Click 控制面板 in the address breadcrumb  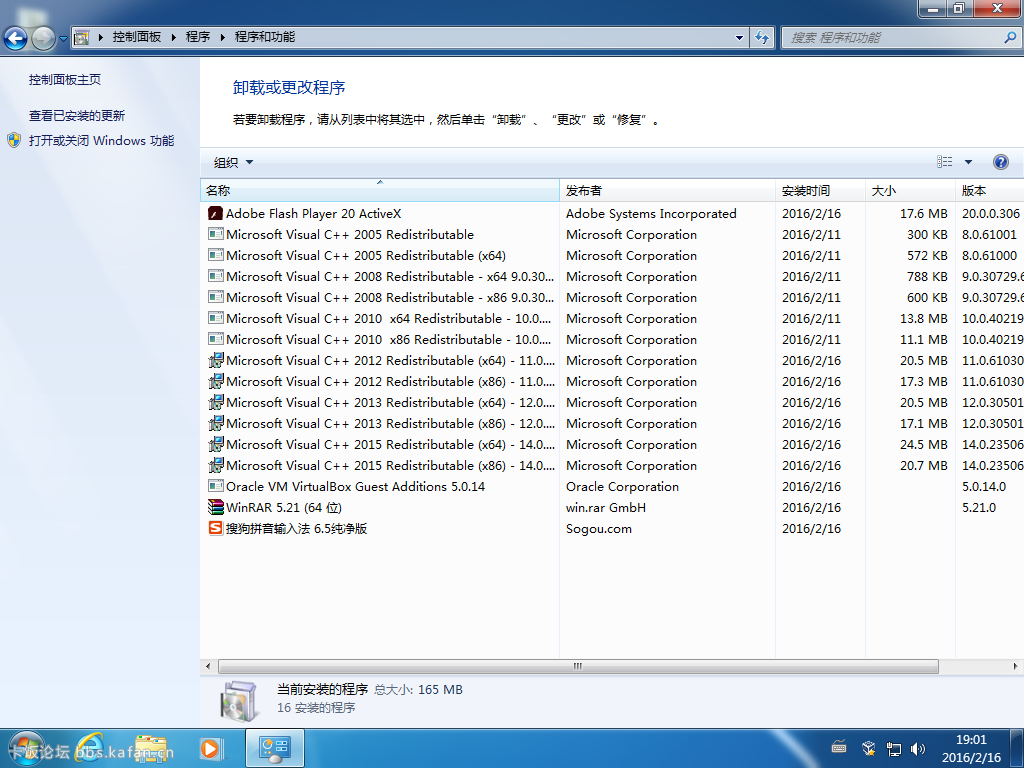click(x=136, y=37)
